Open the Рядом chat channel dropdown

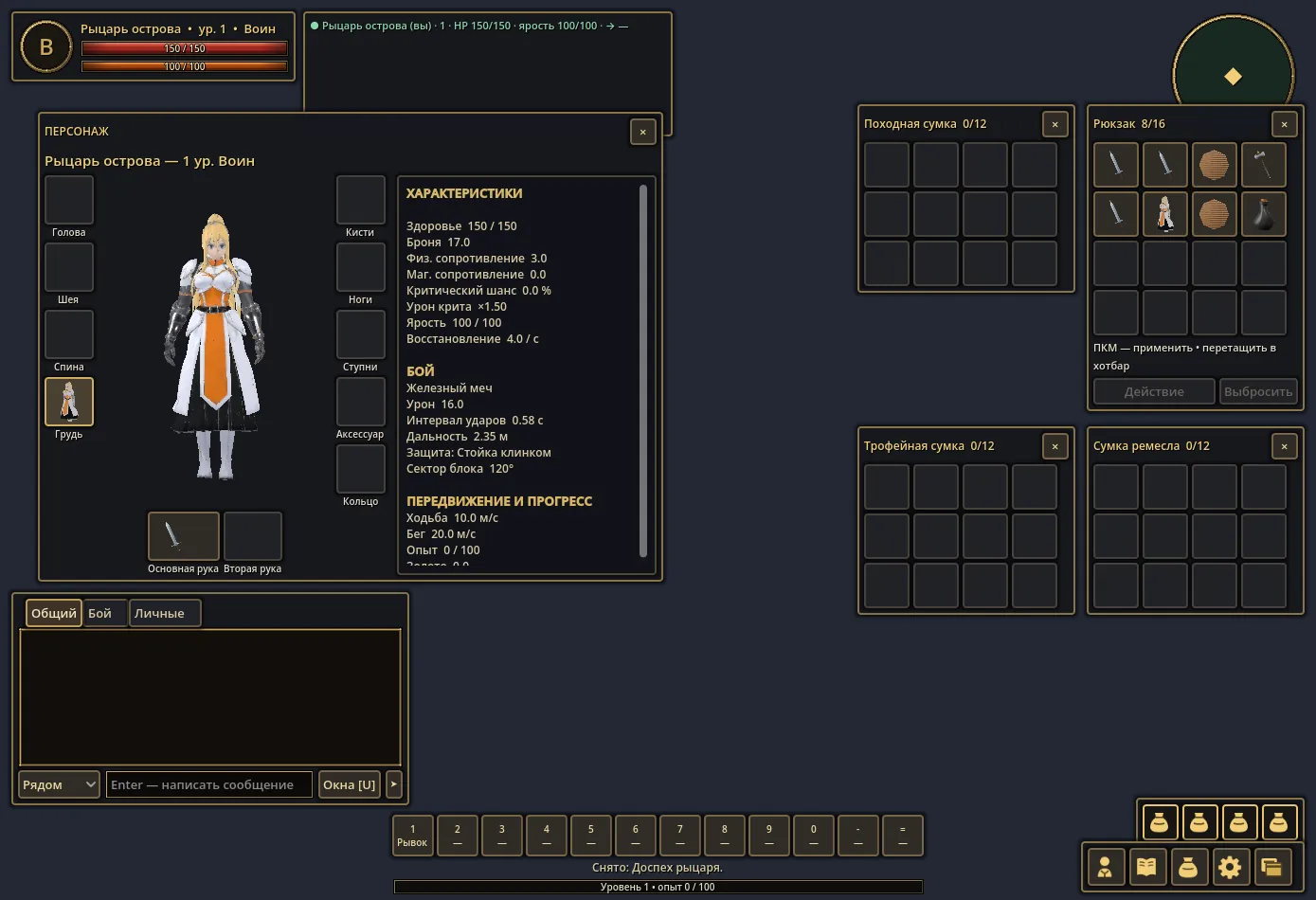pyautogui.click(x=60, y=784)
